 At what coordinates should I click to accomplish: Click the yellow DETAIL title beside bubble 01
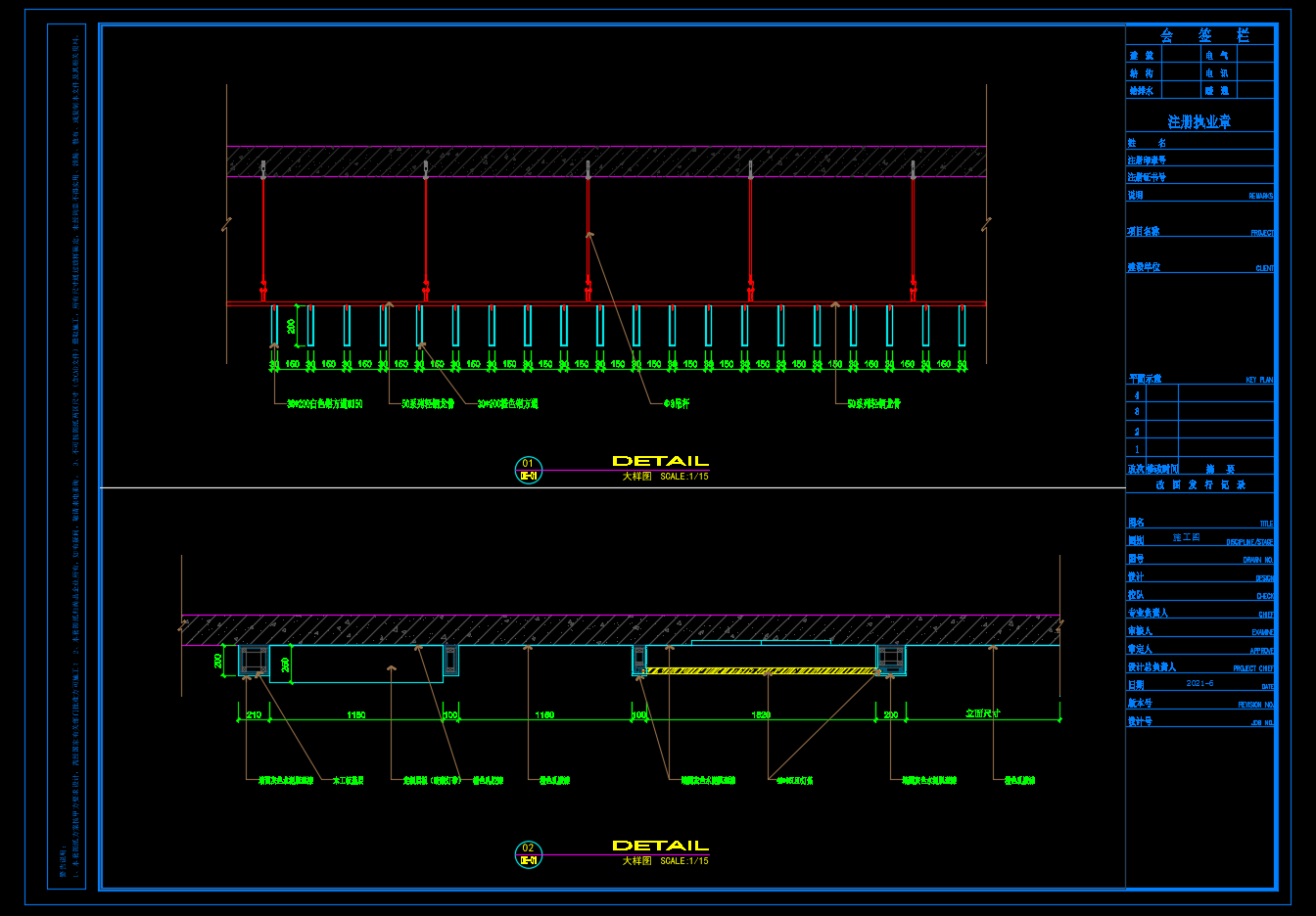[660, 461]
